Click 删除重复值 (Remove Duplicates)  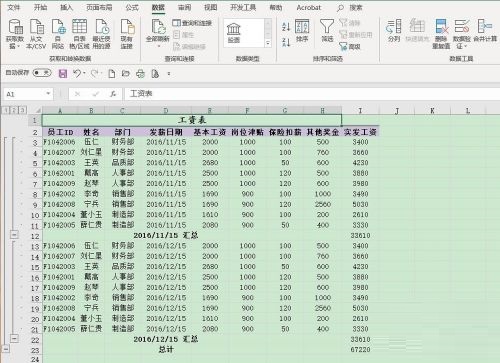click(441, 33)
